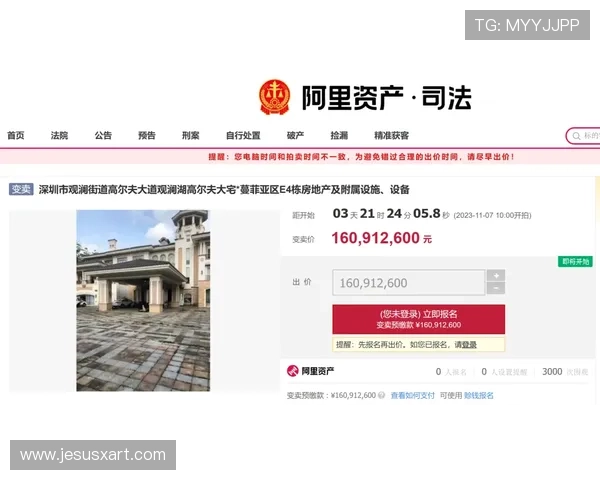600x480 pixels.
Task: Go to the 公告 announcements menu
Action: point(103,136)
